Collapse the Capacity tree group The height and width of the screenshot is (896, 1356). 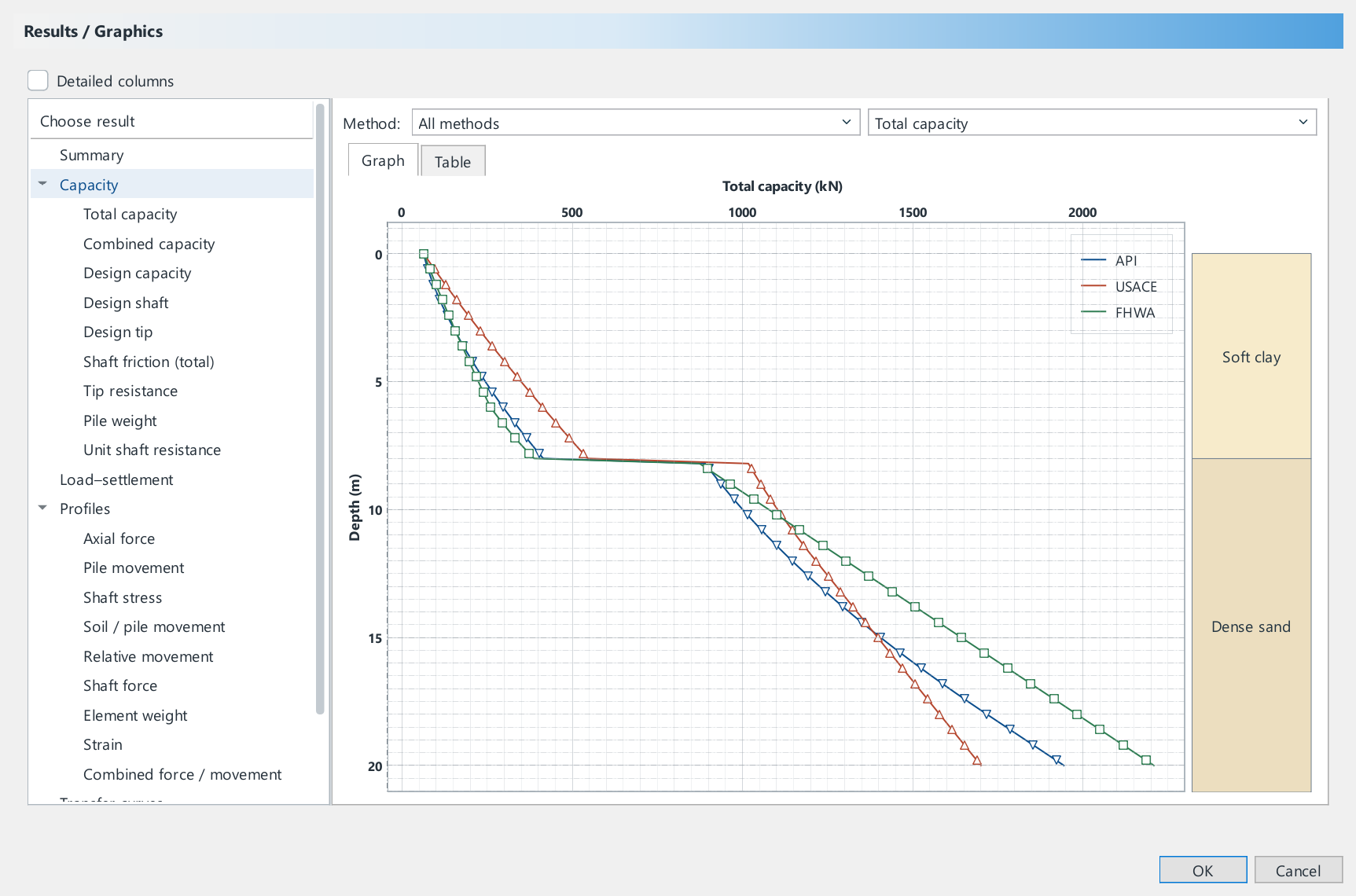(43, 184)
